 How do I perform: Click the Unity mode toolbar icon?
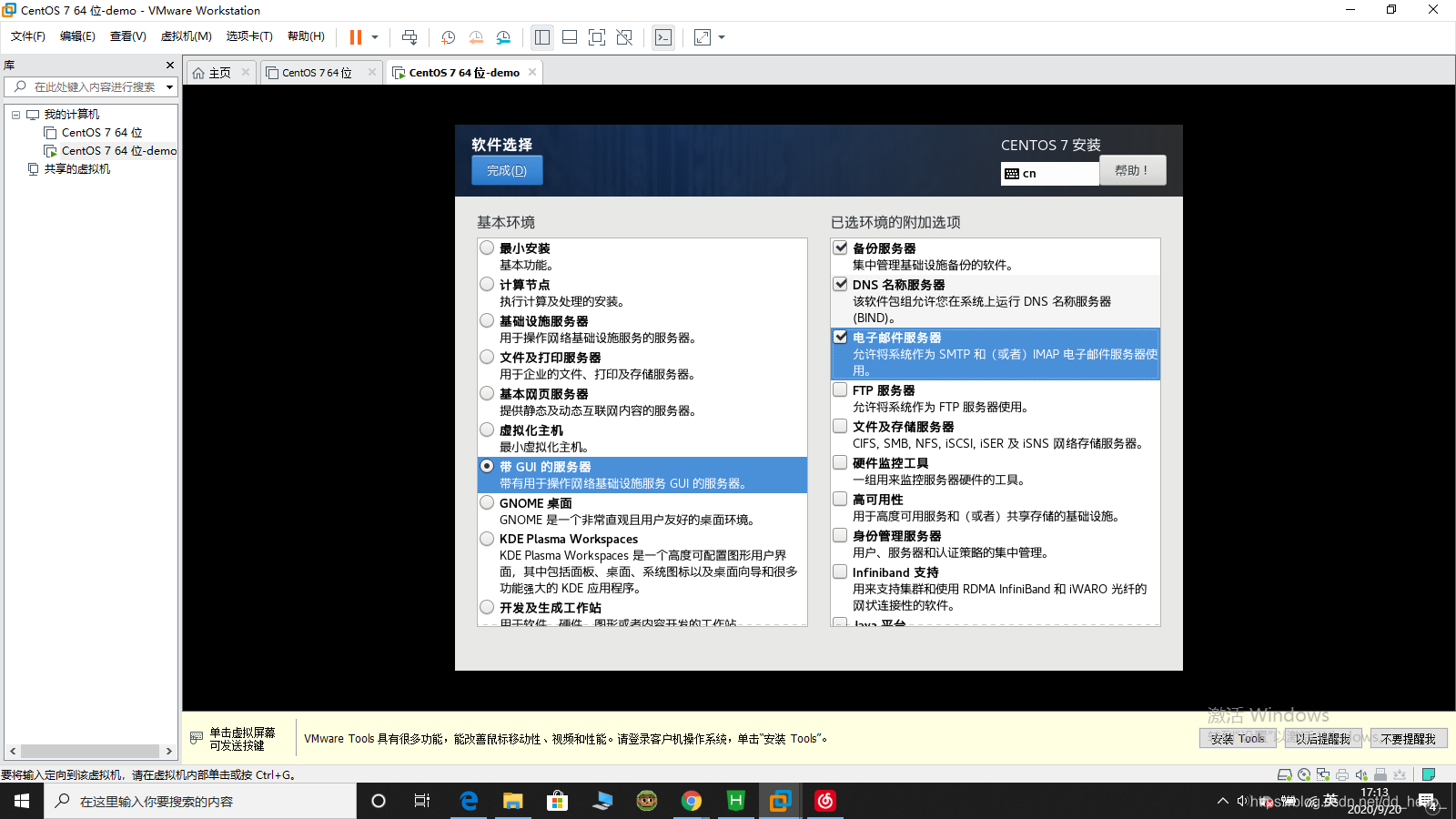pyautogui.click(x=624, y=37)
